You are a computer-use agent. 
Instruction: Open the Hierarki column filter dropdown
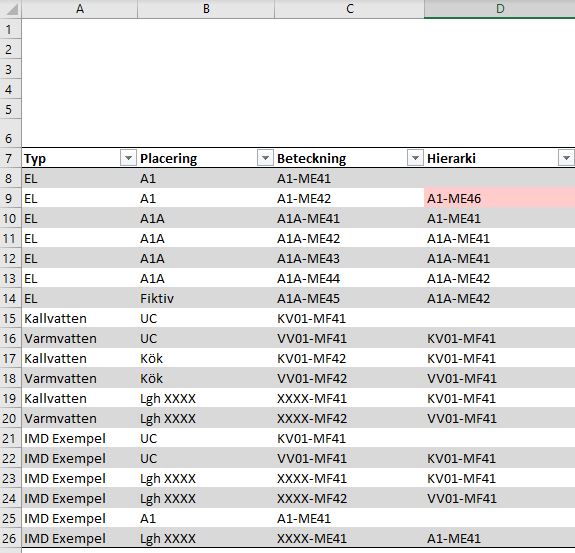(x=566, y=158)
